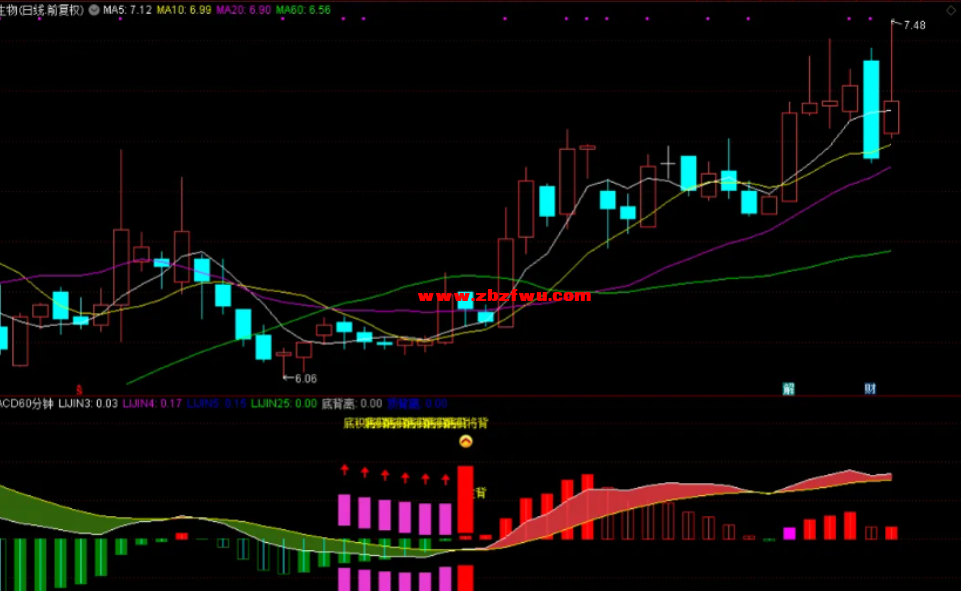This screenshot has width=961, height=591.
Task: Click the yellow circular up-chevron icon
Action: tap(466, 441)
